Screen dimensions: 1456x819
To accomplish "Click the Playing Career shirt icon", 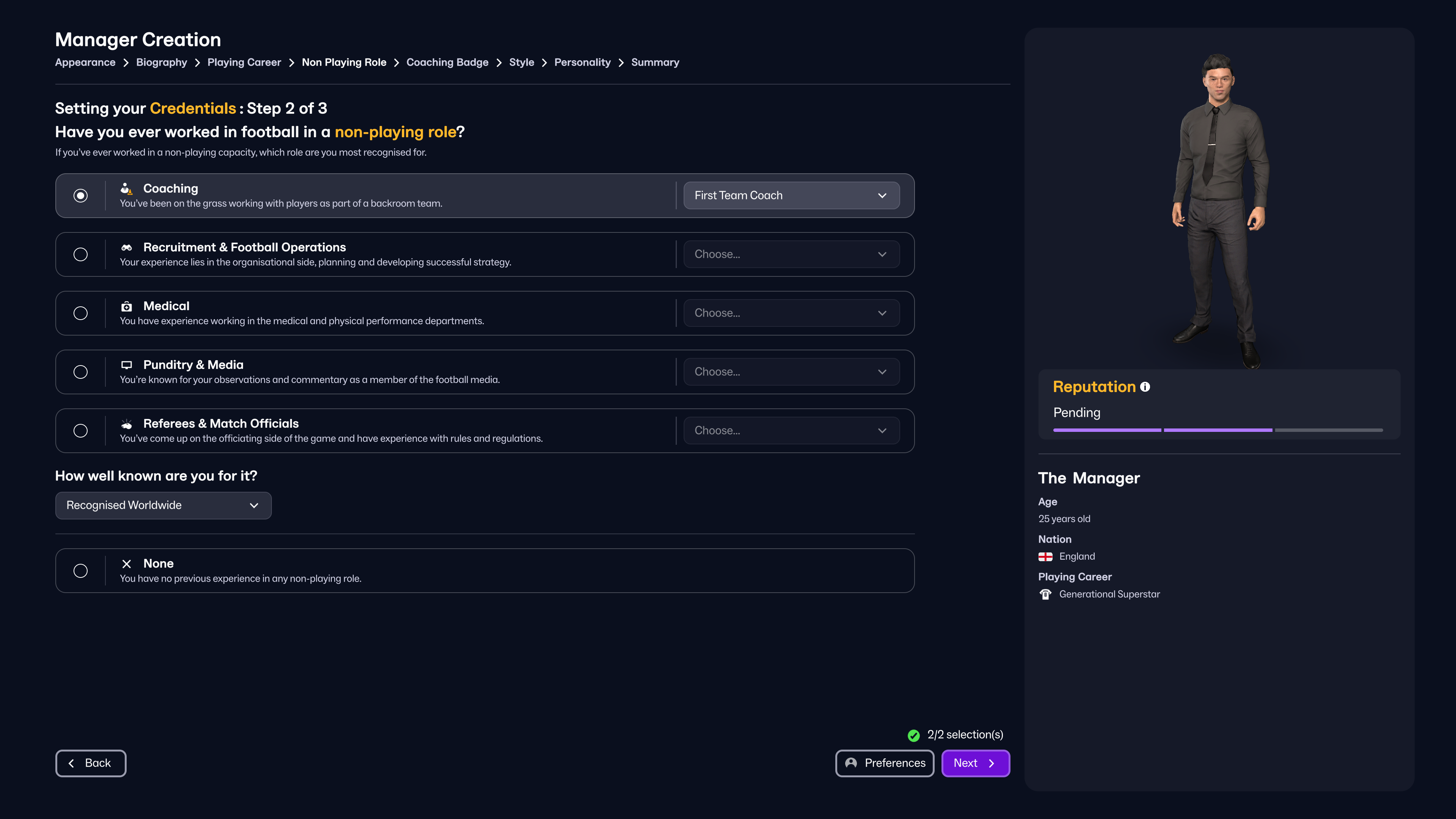I will 1045,594.
